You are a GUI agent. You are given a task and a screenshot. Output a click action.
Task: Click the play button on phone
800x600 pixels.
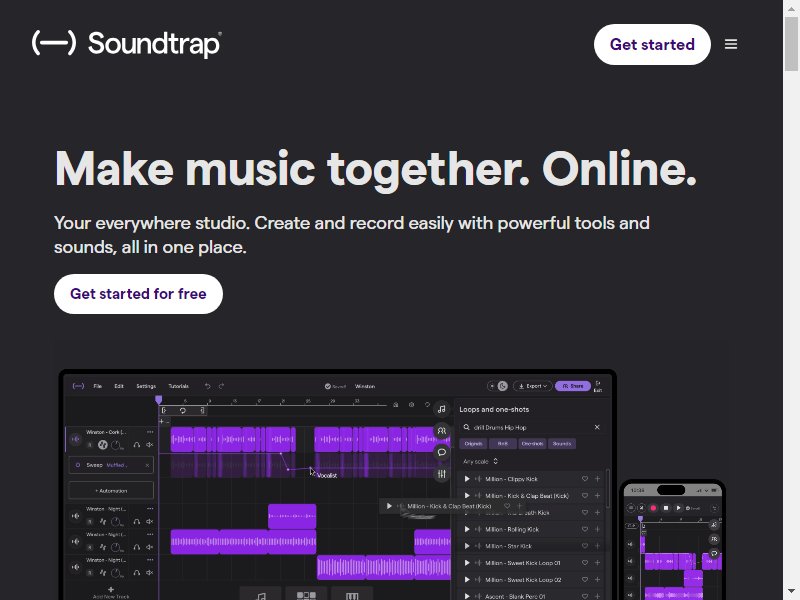678,508
